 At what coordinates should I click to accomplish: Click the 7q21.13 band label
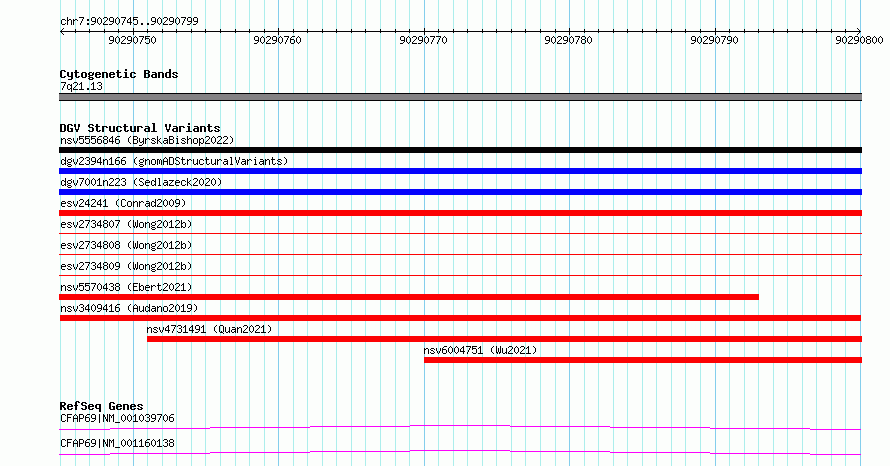point(82,86)
